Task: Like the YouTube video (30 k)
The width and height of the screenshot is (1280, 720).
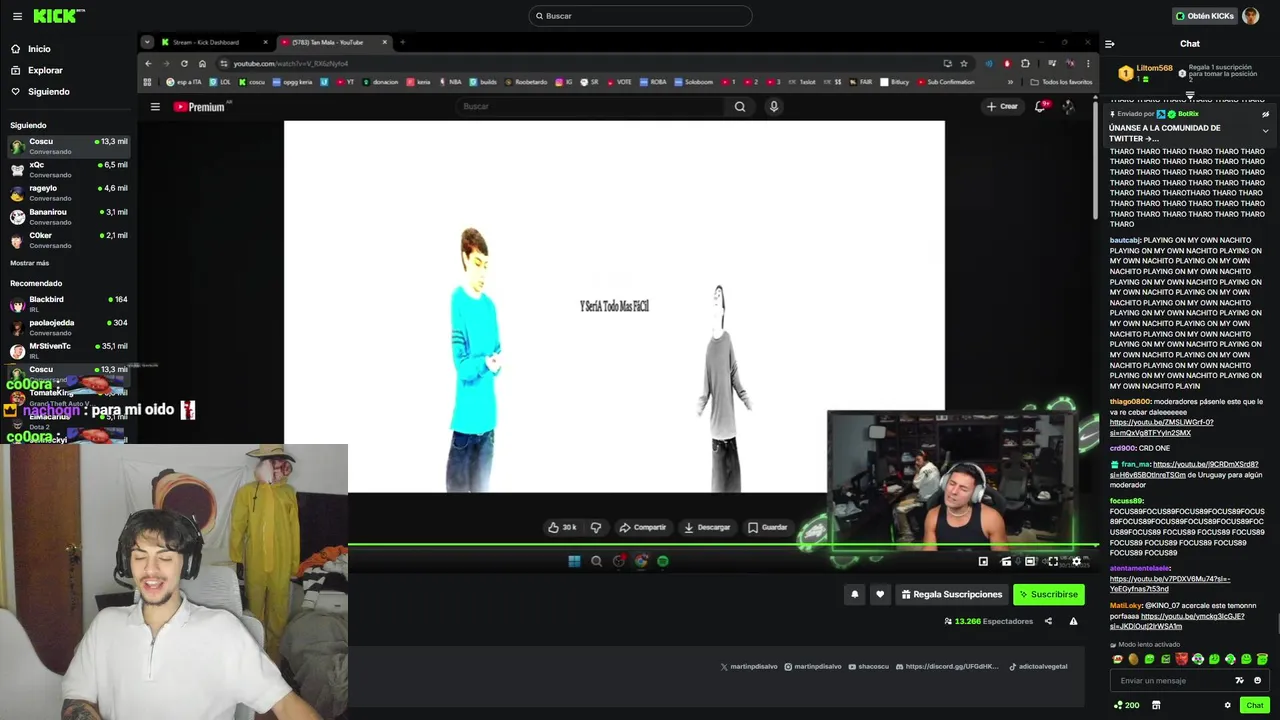Action: [x=562, y=527]
